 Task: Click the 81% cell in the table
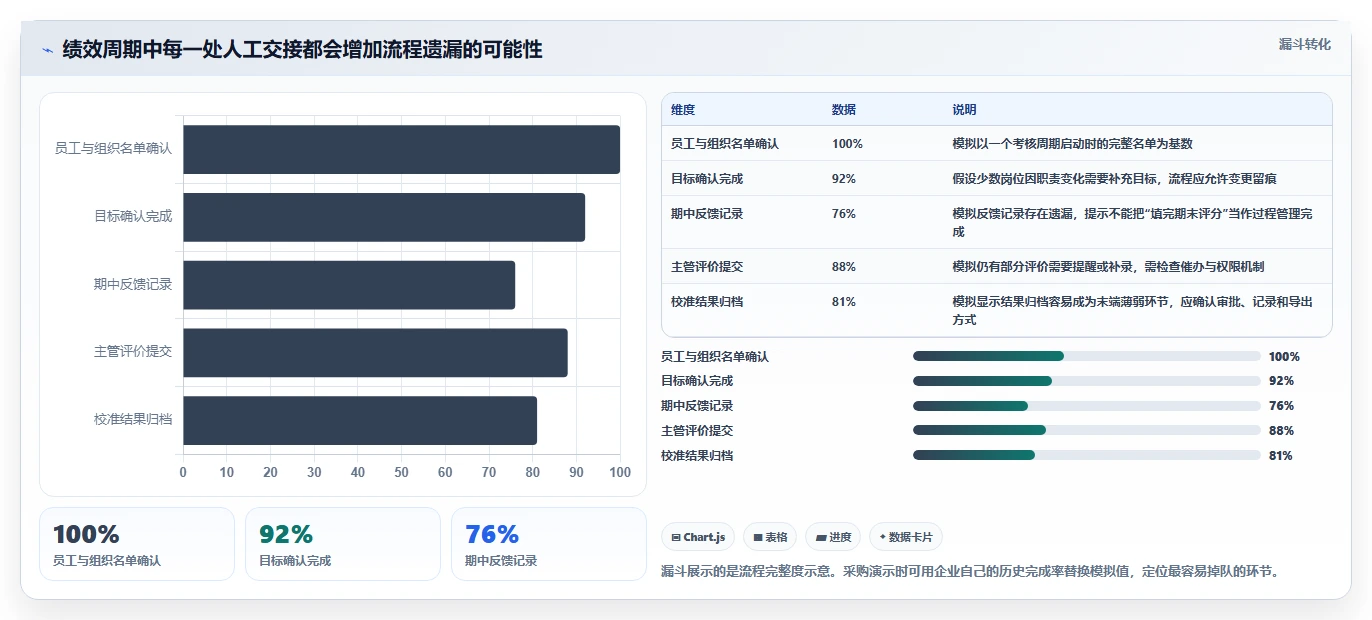(x=844, y=301)
